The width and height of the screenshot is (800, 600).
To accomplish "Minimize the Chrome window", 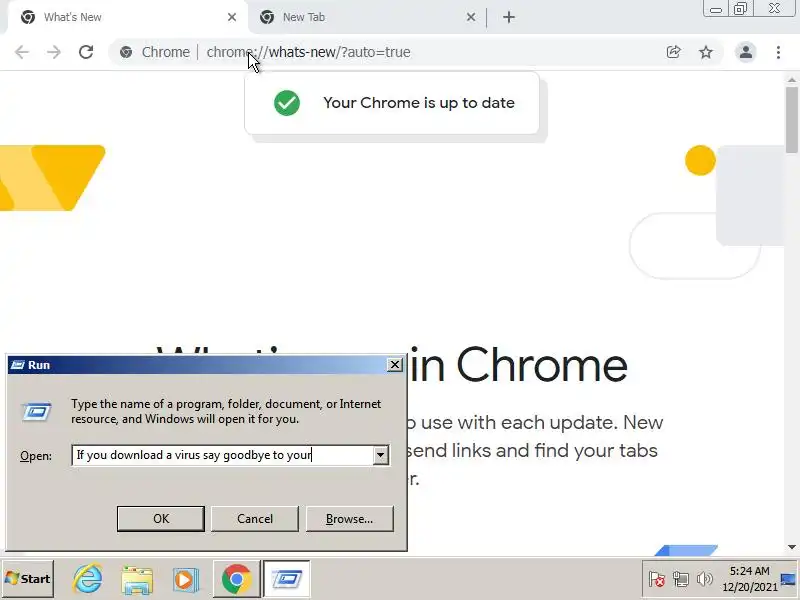I will pyautogui.click(x=716, y=9).
